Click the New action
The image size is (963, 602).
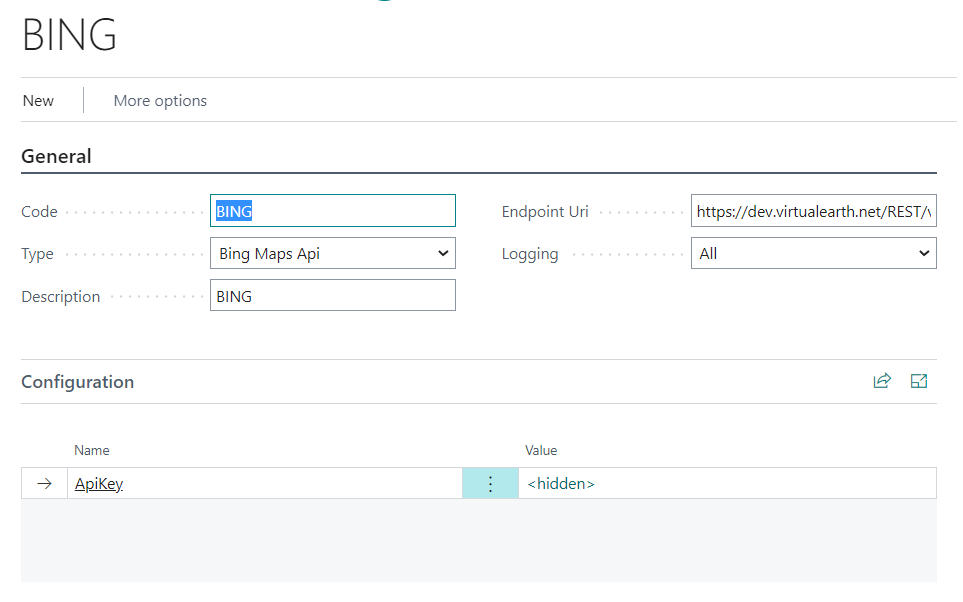point(38,101)
